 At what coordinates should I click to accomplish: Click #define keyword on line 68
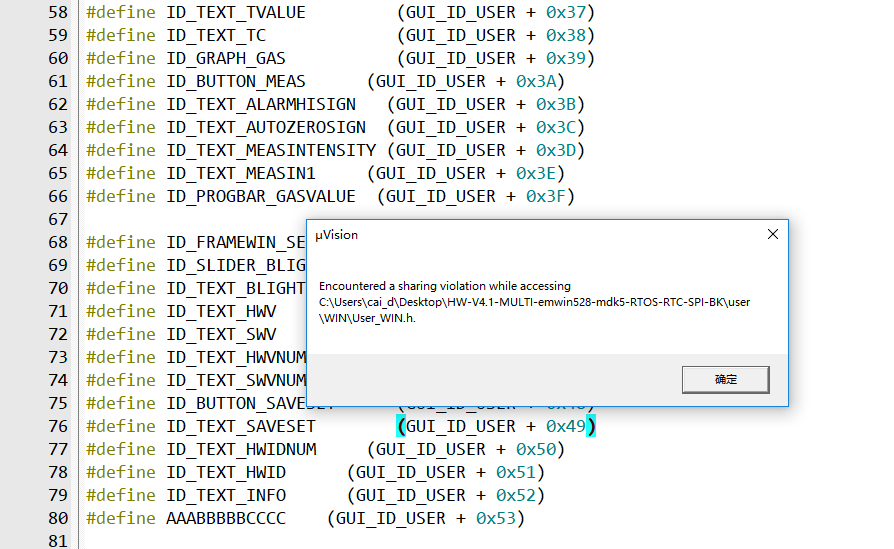(x=120, y=242)
